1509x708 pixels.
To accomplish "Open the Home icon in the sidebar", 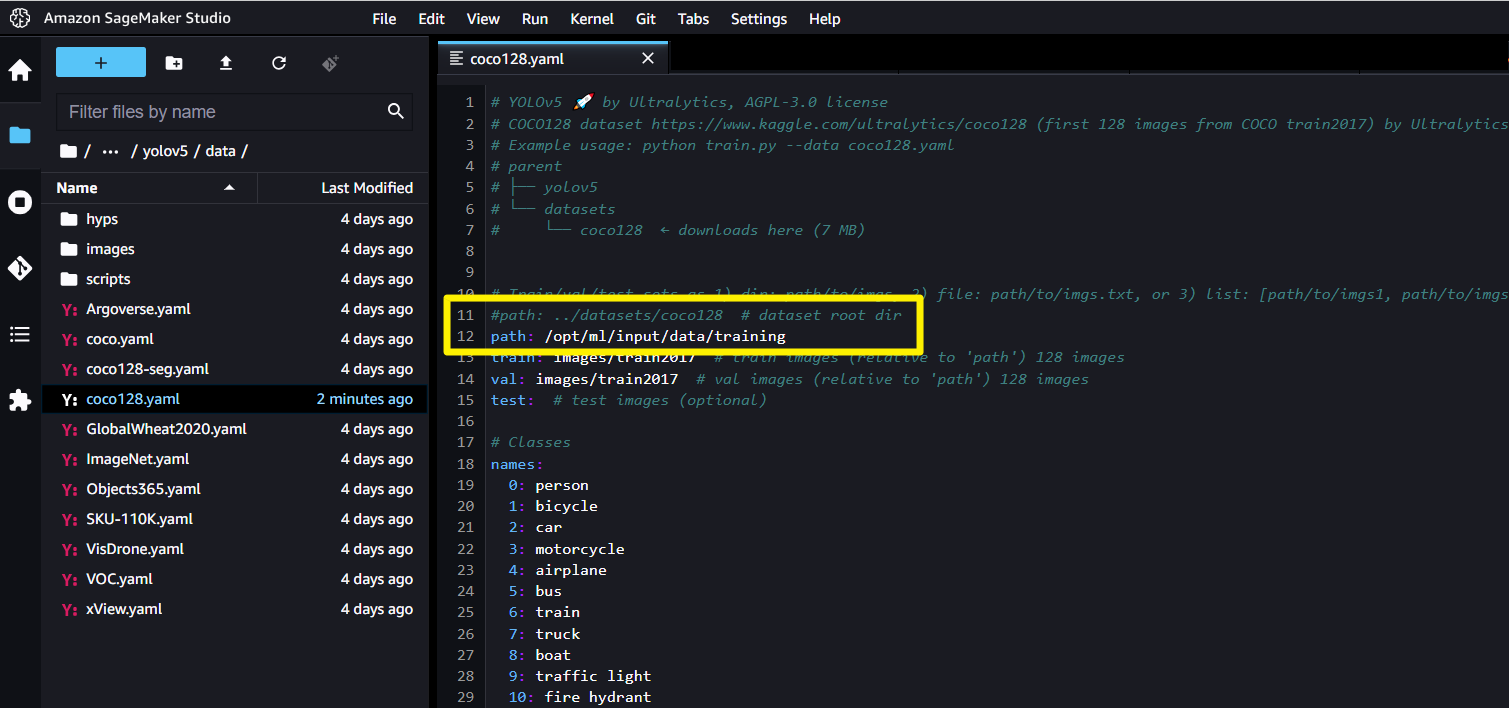I will (x=20, y=71).
